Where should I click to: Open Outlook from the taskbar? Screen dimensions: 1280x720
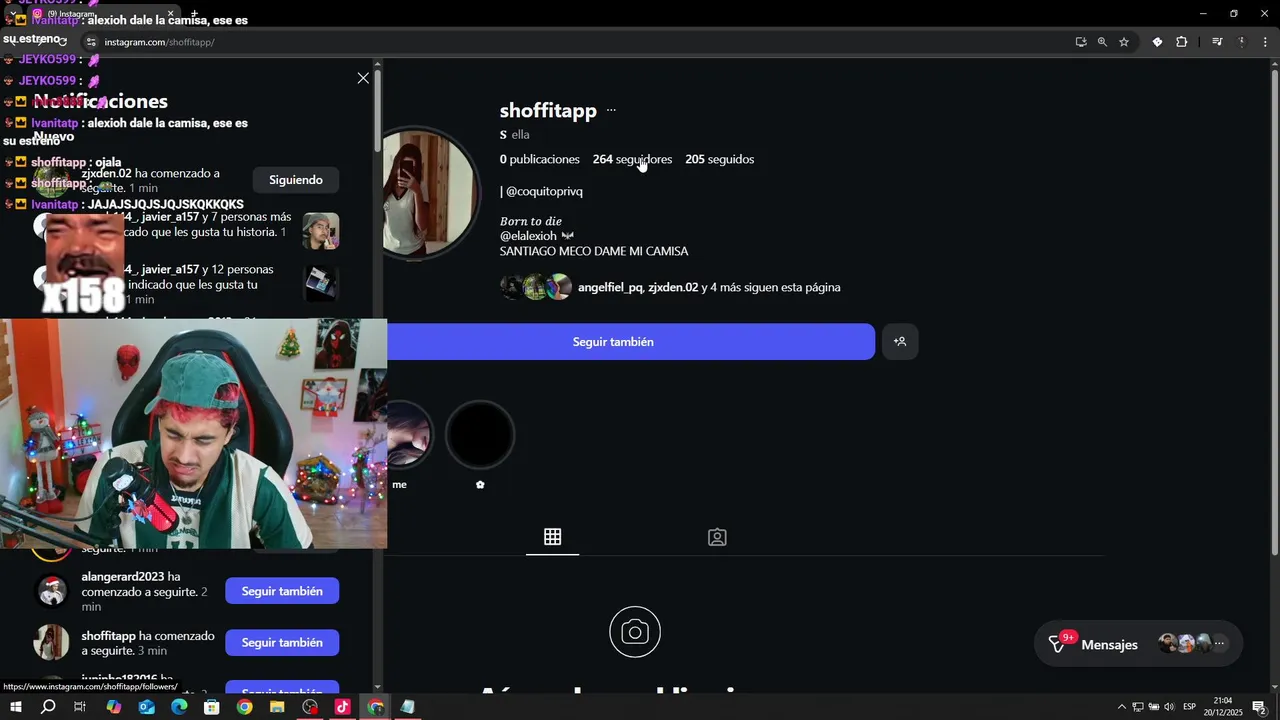click(x=146, y=707)
